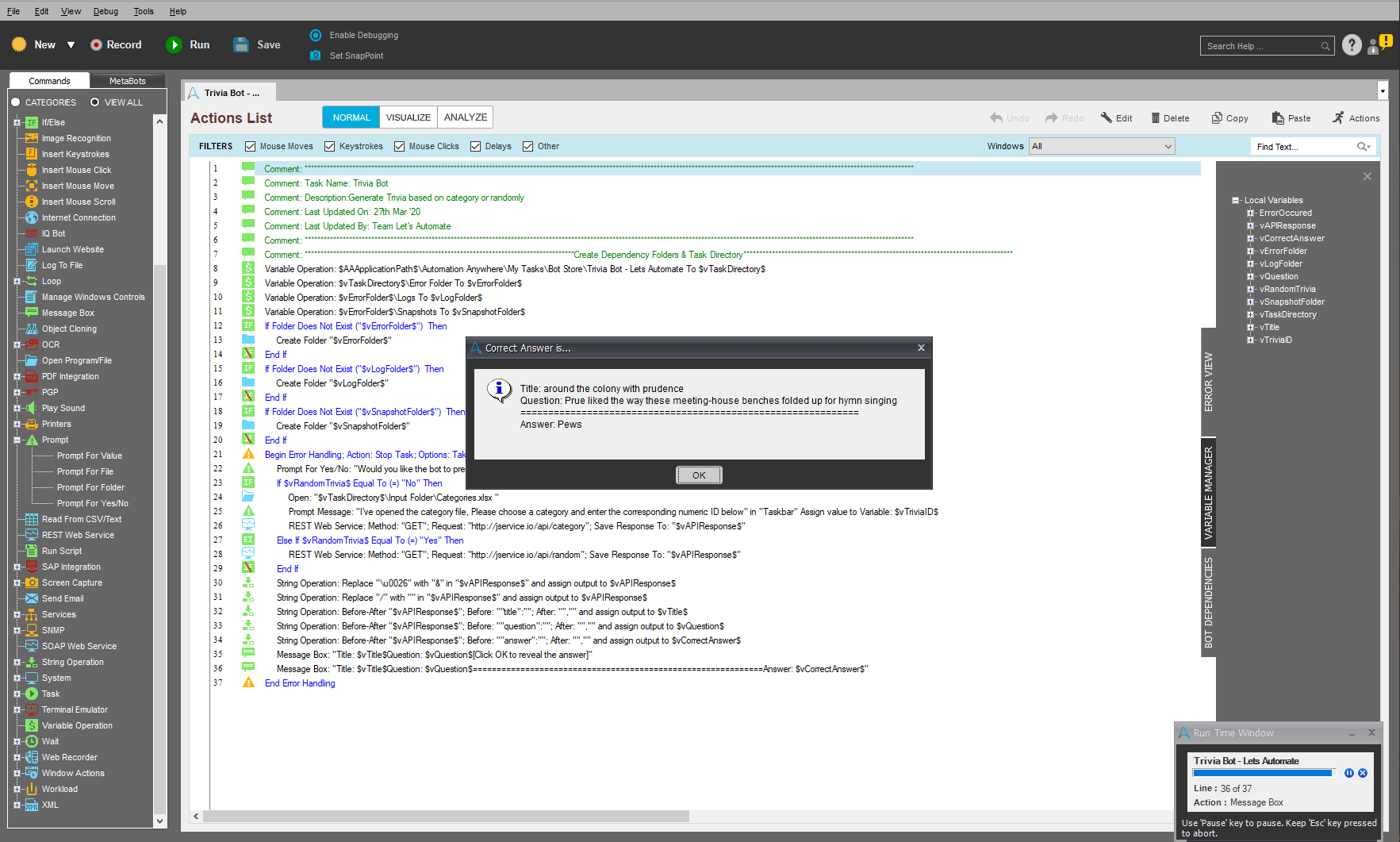The height and width of the screenshot is (842, 1400).
Task: Click the Log To File icon
Action: pyautogui.click(x=32, y=265)
